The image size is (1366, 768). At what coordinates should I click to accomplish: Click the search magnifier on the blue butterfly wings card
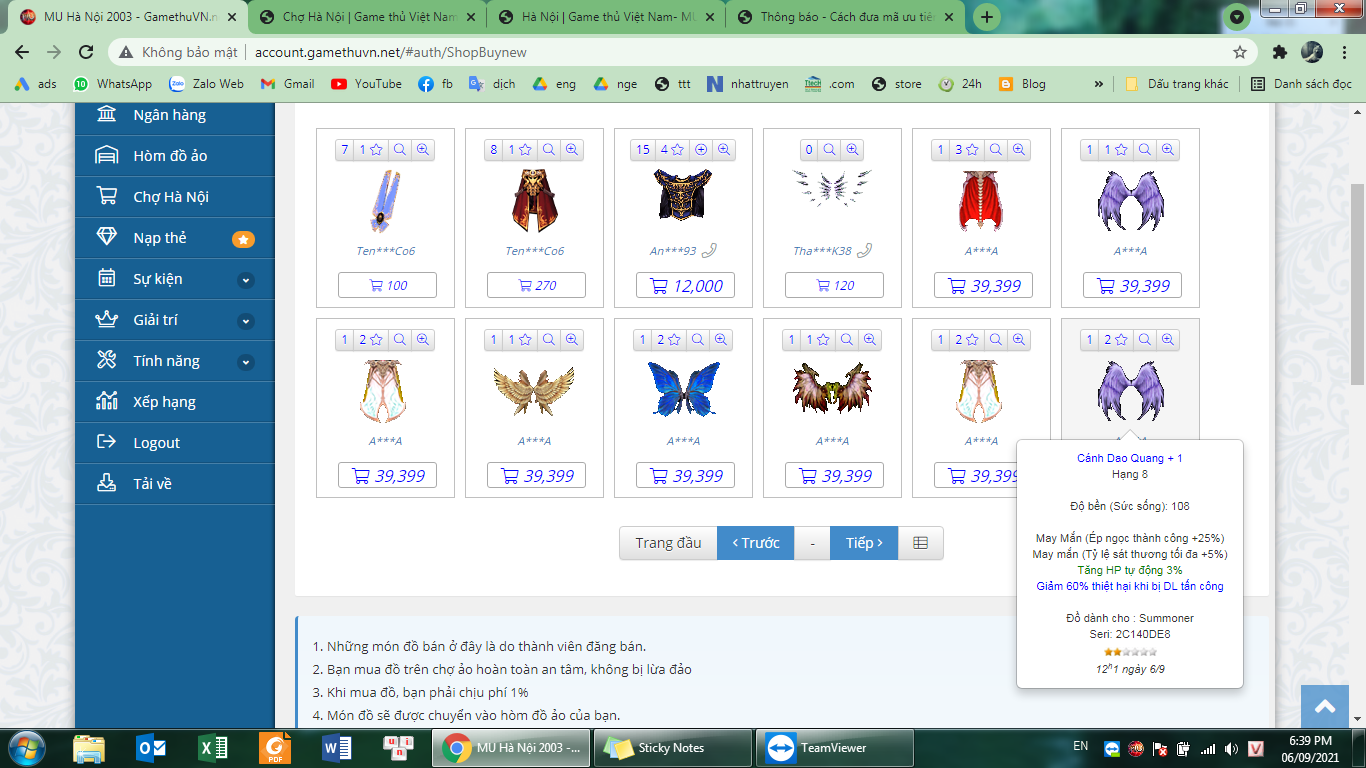[698, 340]
